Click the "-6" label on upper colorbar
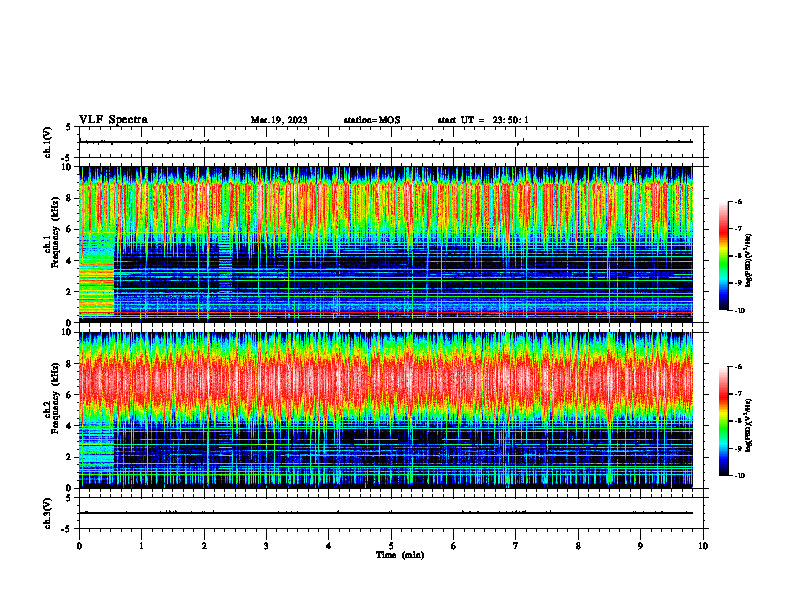 (738, 202)
